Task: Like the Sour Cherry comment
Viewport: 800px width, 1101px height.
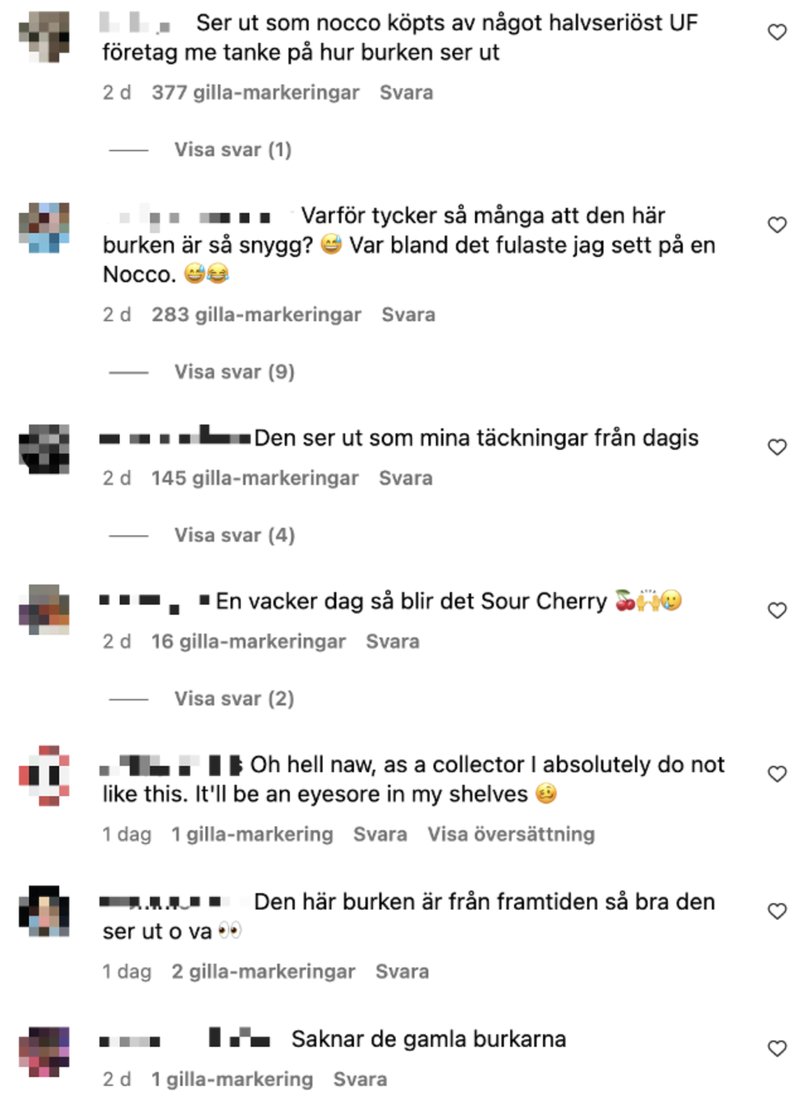Action: point(777,610)
